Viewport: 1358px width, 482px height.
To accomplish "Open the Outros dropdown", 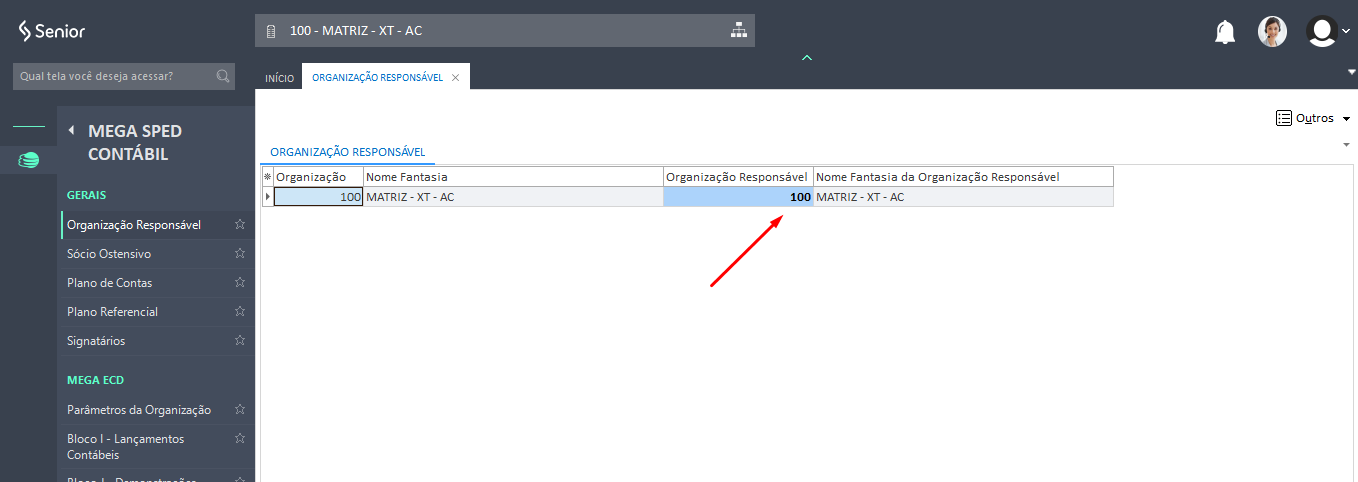I will tap(1313, 118).
